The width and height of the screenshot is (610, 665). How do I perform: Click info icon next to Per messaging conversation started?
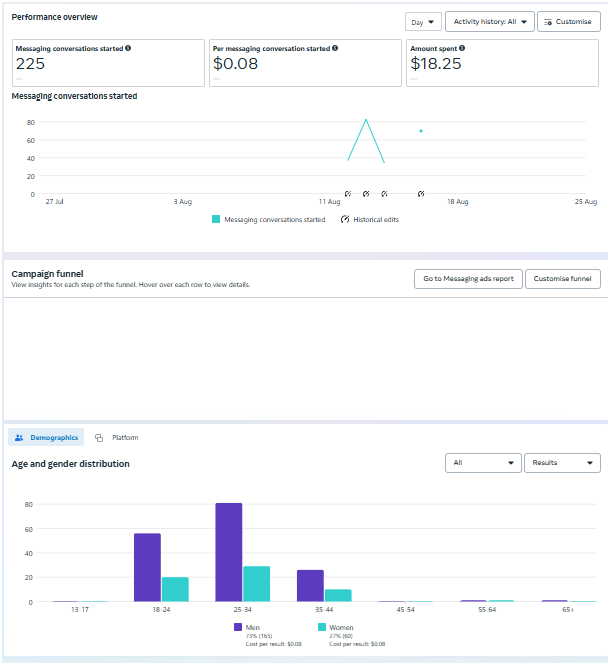(335, 48)
